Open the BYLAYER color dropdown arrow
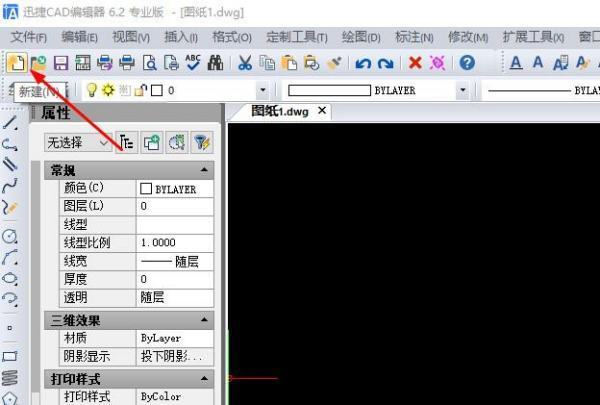This screenshot has width=600, height=405. pos(463,90)
